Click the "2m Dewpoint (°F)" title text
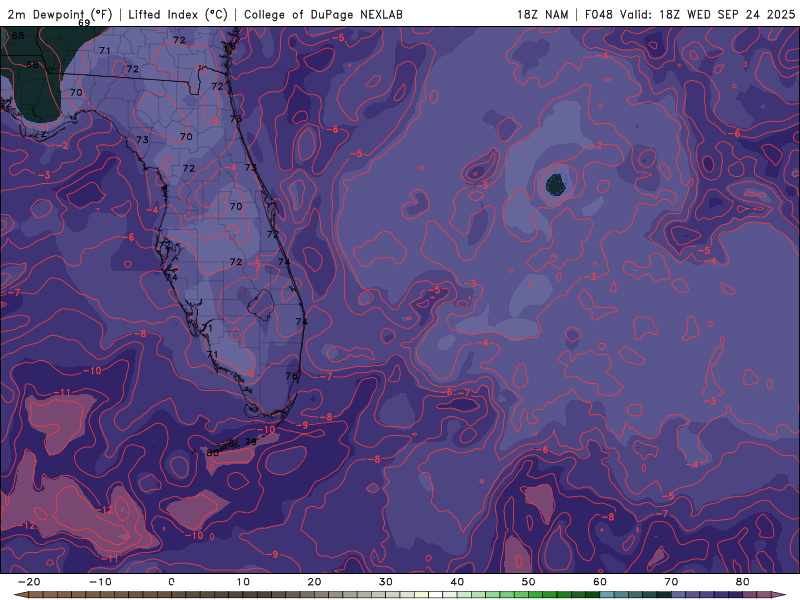The image size is (800, 600). (x=59, y=14)
